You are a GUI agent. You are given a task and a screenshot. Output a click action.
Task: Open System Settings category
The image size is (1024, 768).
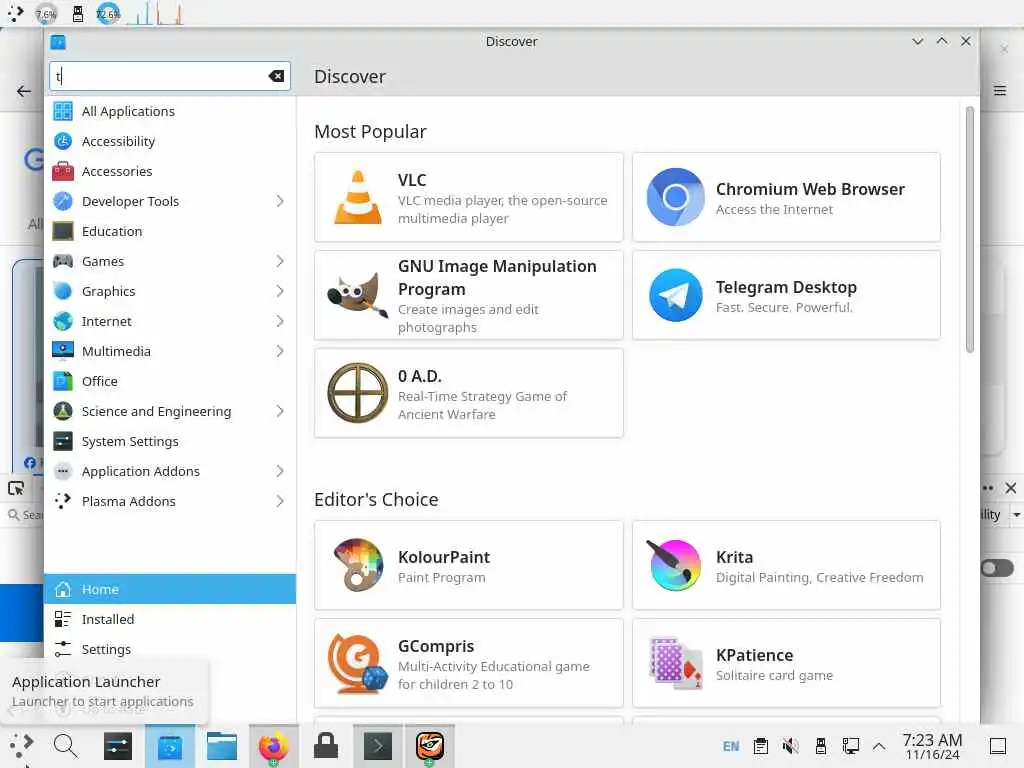point(170,441)
